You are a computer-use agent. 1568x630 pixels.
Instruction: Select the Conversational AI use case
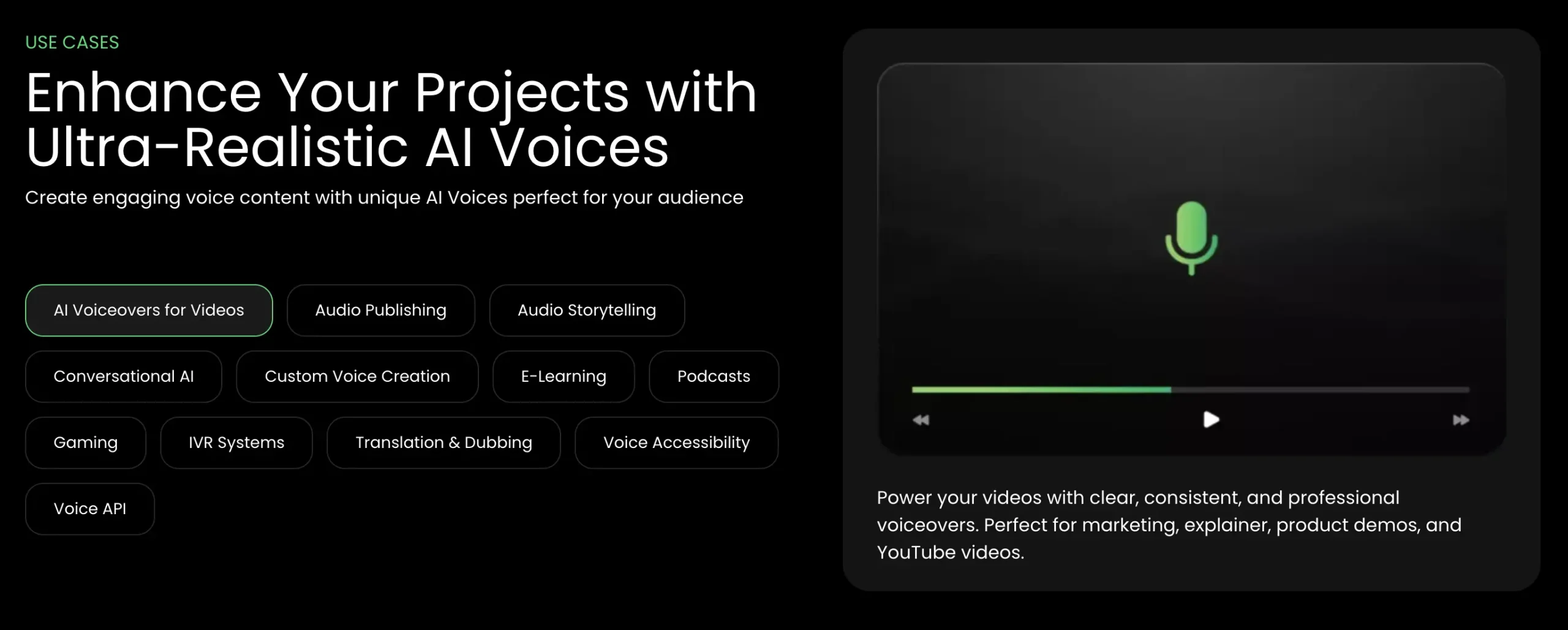pos(123,376)
